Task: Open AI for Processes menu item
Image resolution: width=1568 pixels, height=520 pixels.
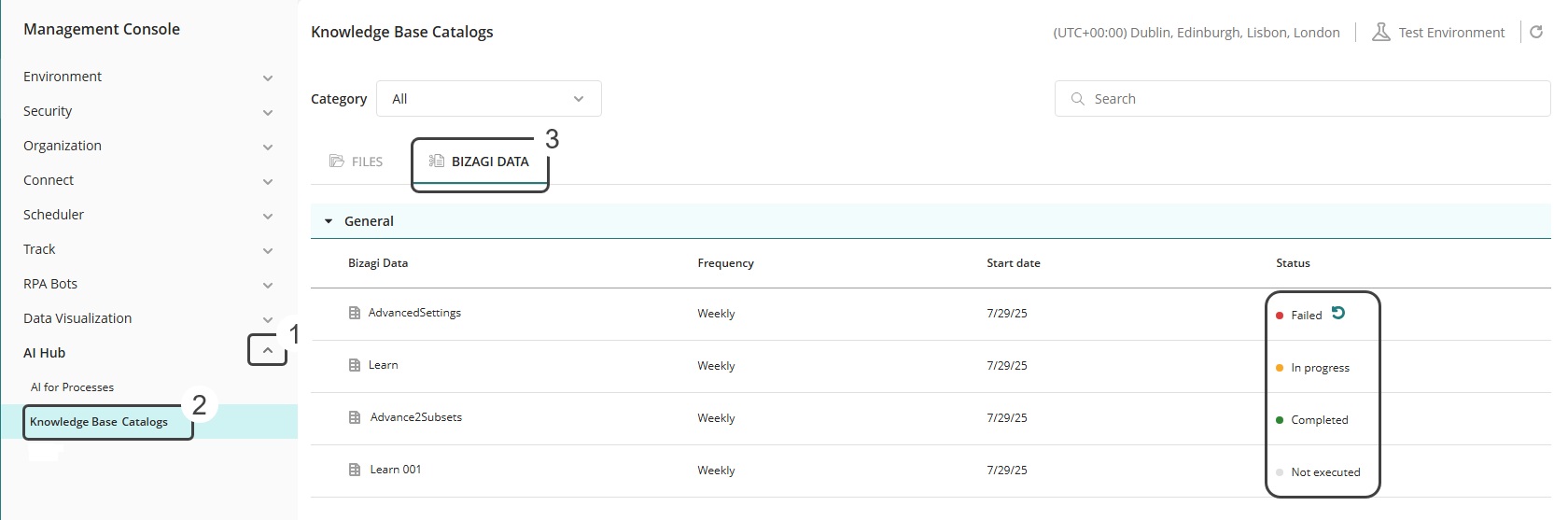Action: click(72, 387)
